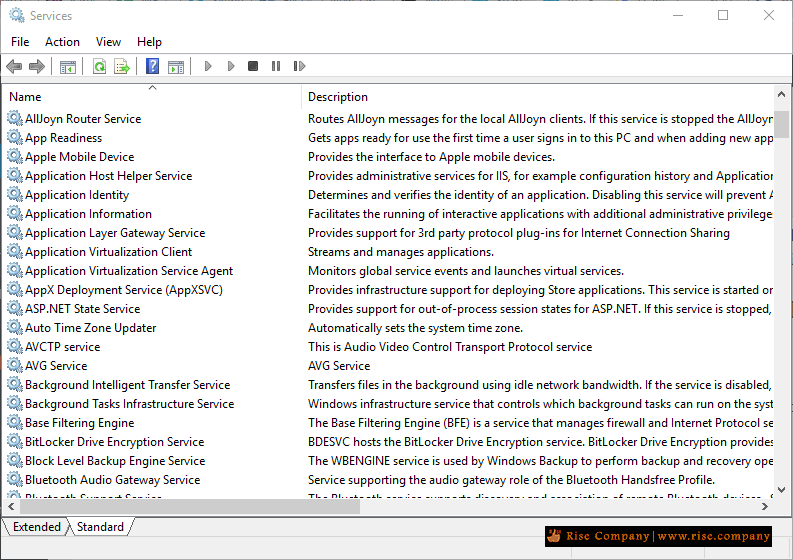793x560 pixels.
Task: Sort by the Name column header
Action: click(x=152, y=97)
